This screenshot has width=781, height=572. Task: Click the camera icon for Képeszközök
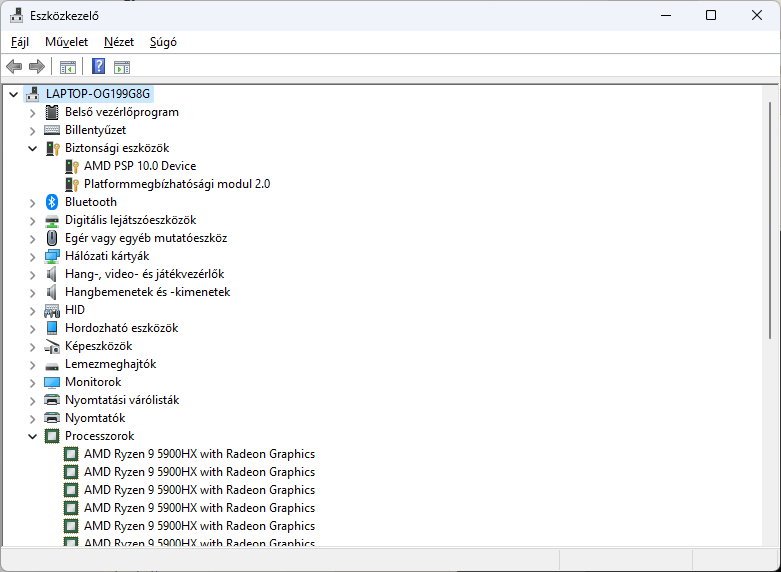click(x=52, y=346)
